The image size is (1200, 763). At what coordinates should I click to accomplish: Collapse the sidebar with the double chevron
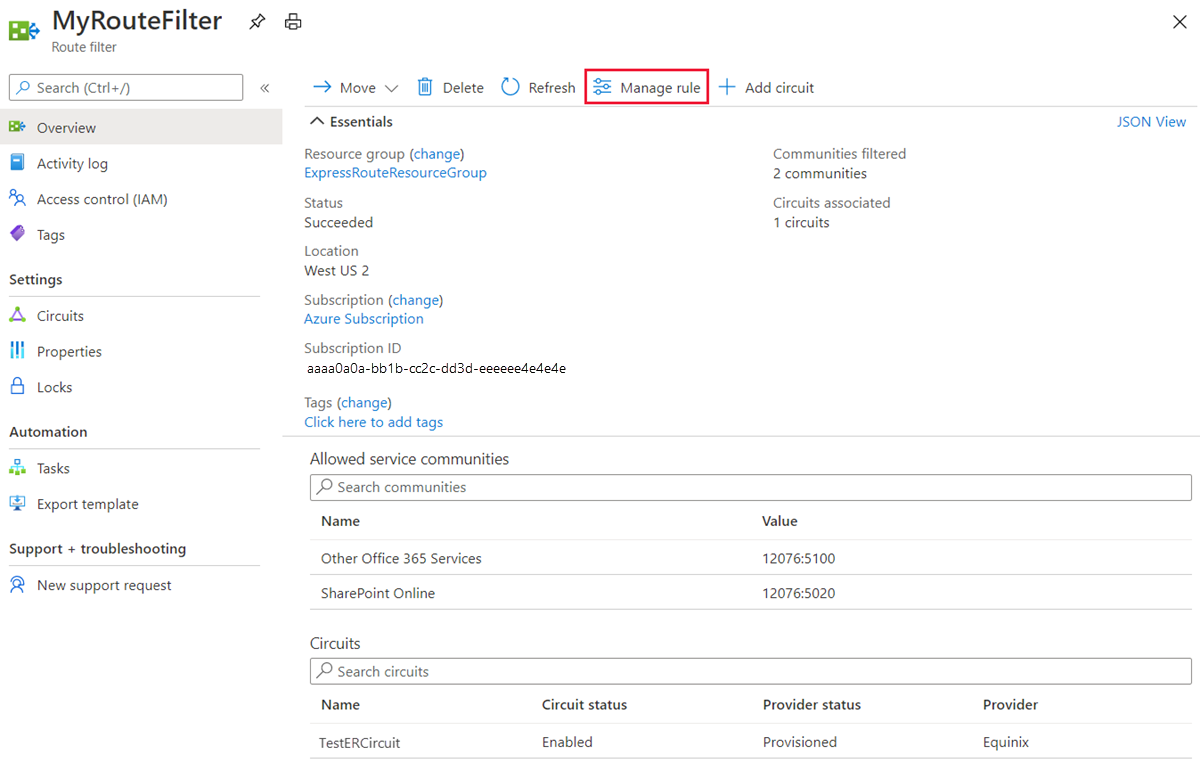click(265, 87)
